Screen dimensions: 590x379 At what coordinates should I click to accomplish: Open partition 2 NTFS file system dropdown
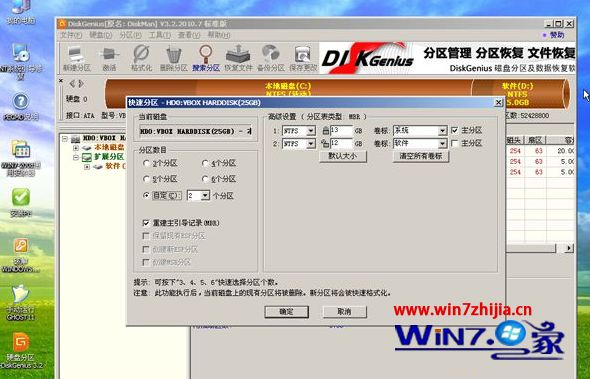point(311,144)
